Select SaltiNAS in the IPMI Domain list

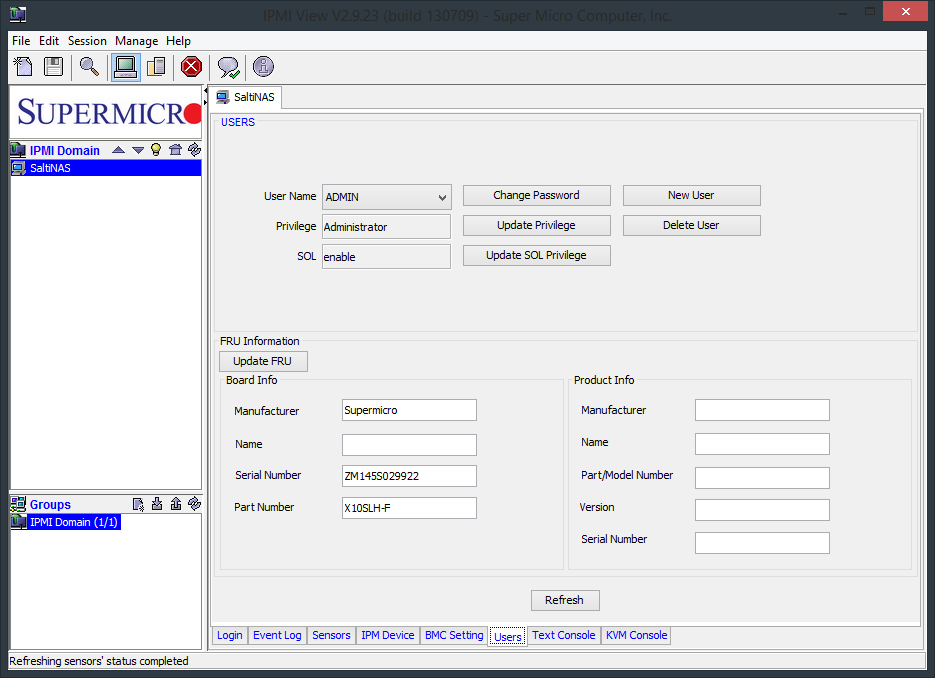pyautogui.click(x=106, y=168)
